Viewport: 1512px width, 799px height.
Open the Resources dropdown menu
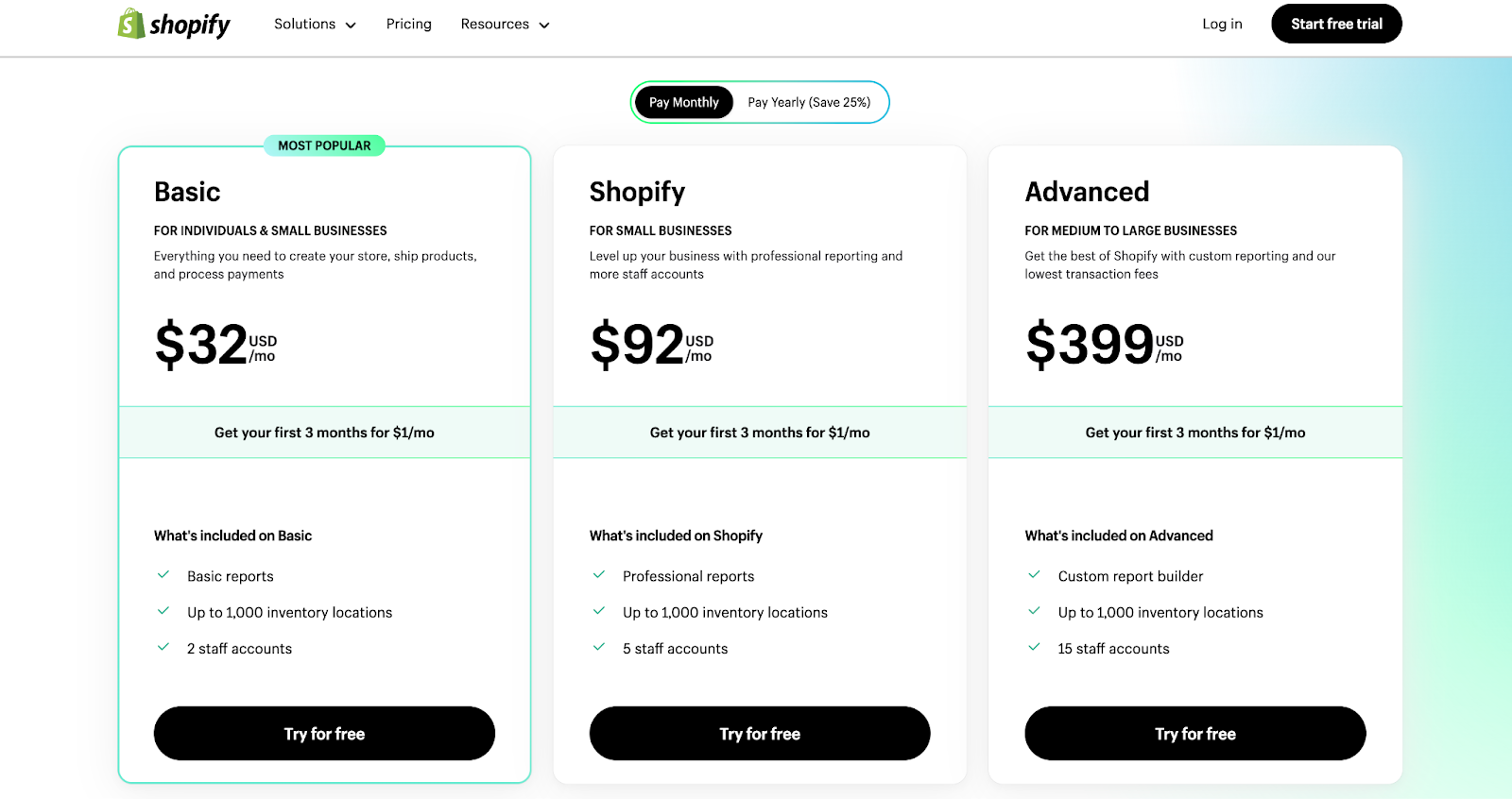505,25
